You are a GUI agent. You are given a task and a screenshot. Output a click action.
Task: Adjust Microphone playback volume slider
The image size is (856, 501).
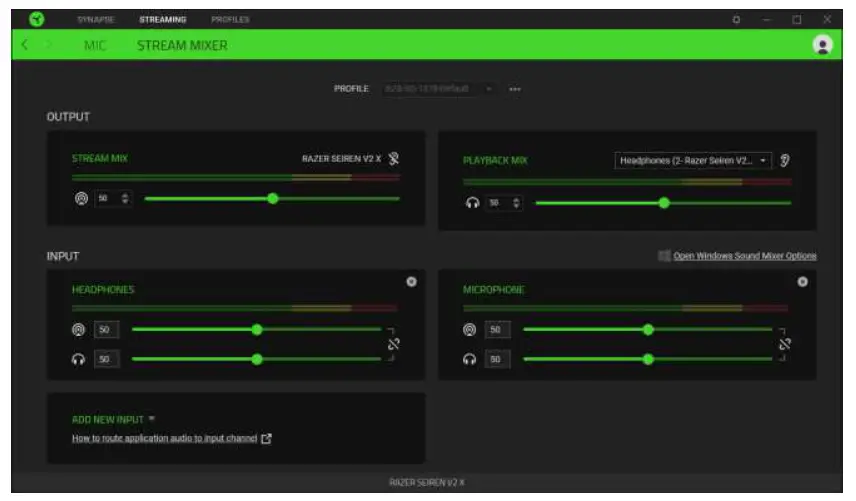click(647, 359)
